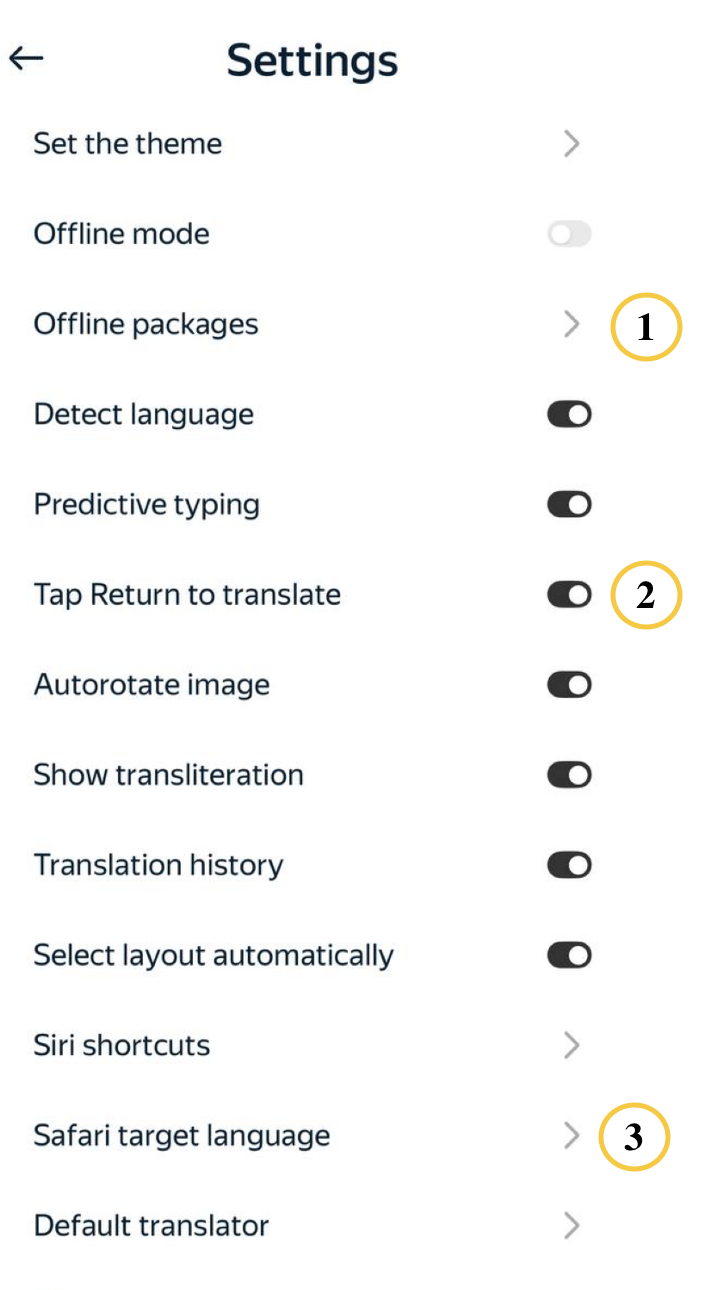Screen dimensions: 714x1290
Task: Click the yellow circle marker numbered 3
Action: (x=633, y=1137)
